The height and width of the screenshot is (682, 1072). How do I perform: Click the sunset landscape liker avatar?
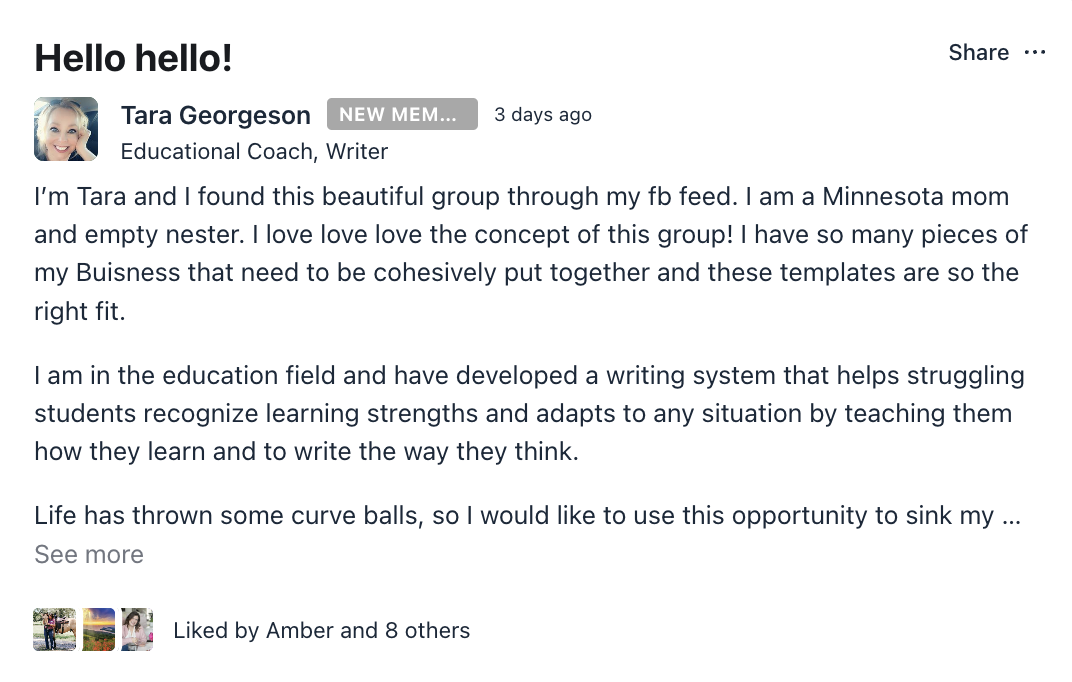(99, 630)
